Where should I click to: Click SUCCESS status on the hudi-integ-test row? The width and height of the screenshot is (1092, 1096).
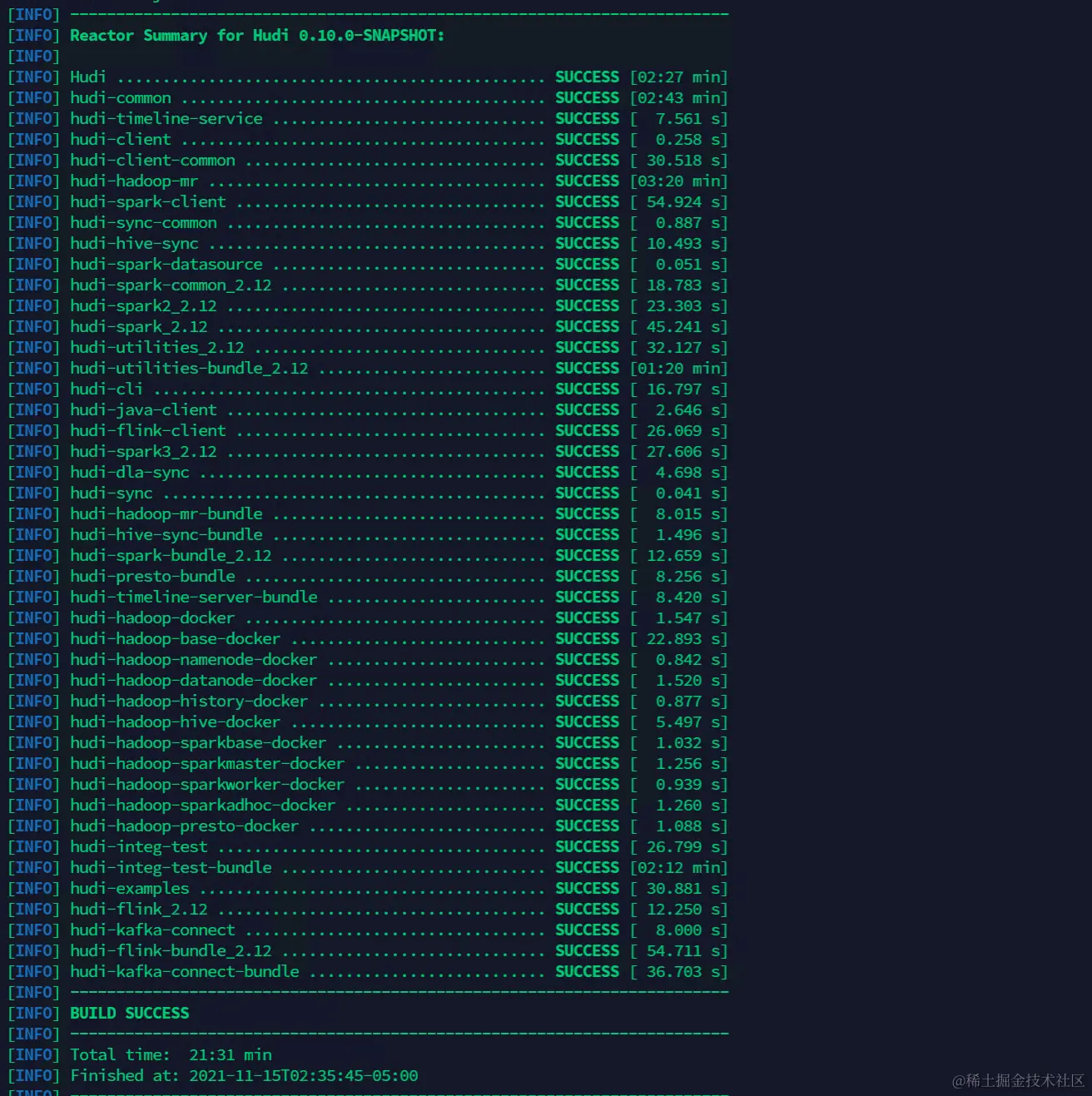588,846
